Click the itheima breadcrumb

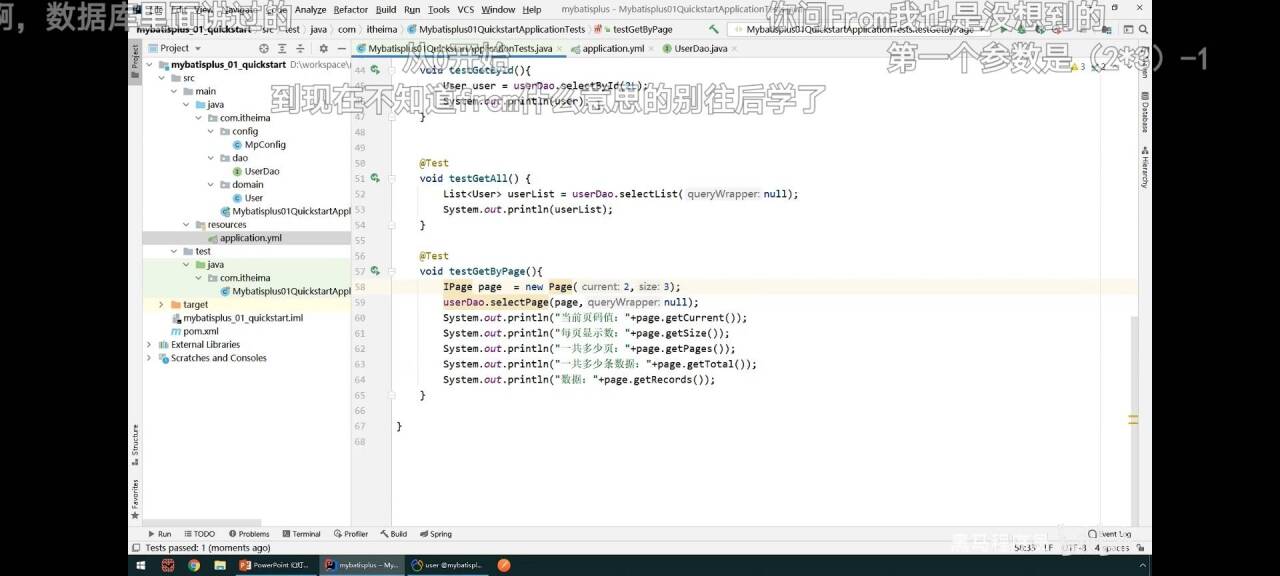click(x=380, y=29)
